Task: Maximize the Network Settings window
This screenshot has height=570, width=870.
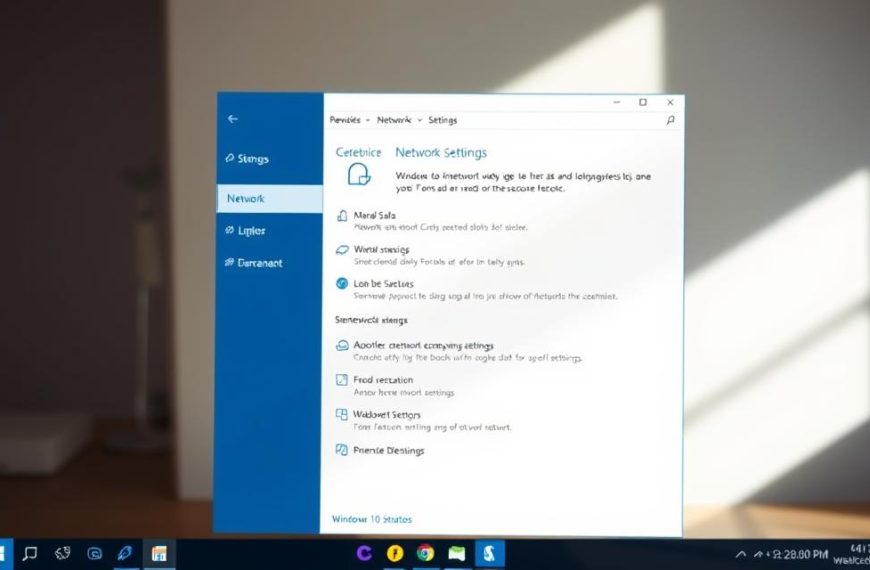Action: (643, 102)
